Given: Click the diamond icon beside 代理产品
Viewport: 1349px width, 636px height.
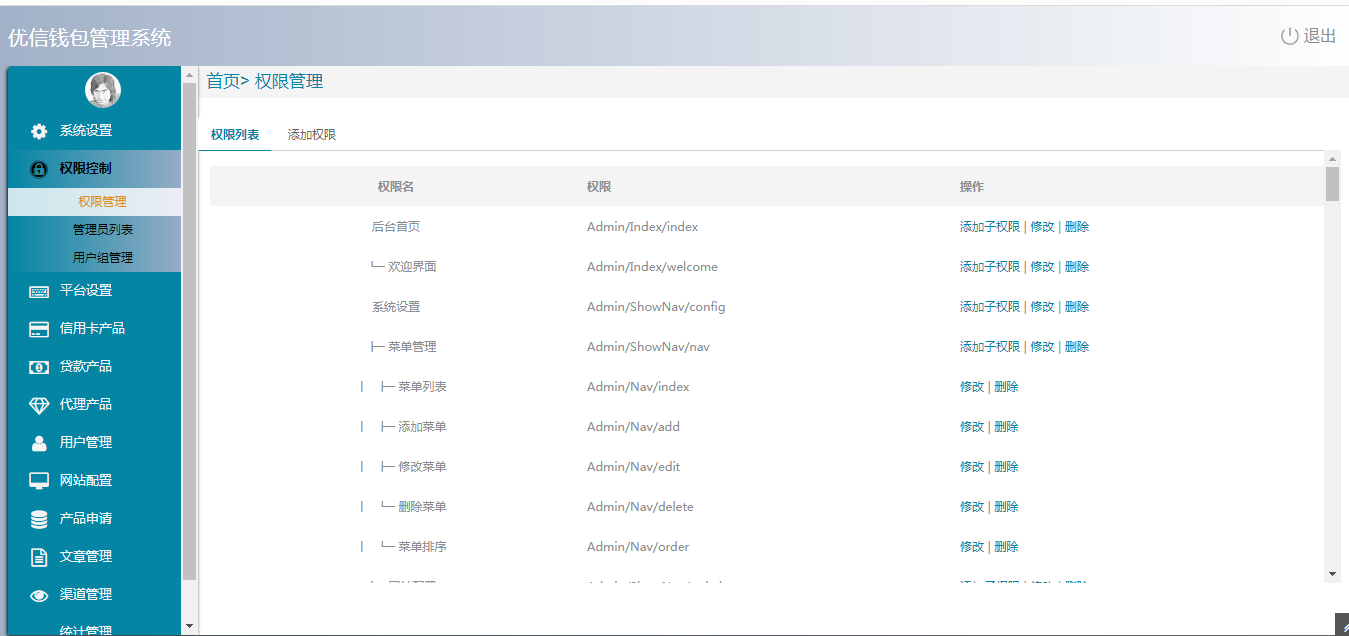Looking at the screenshot, I should click(x=39, y=405).
